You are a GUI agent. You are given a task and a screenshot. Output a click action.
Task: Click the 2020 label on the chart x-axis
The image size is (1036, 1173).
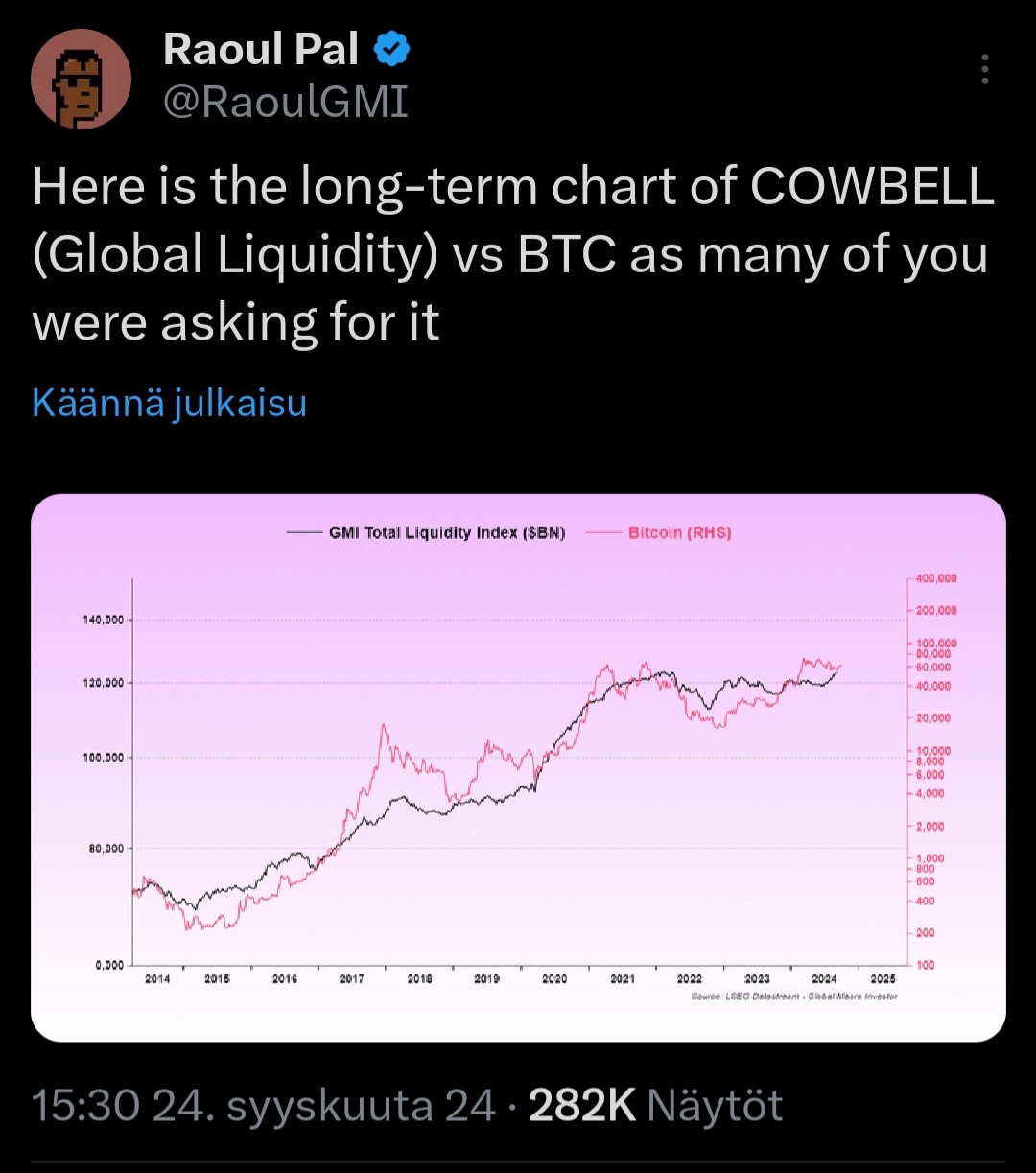(554, 979)
